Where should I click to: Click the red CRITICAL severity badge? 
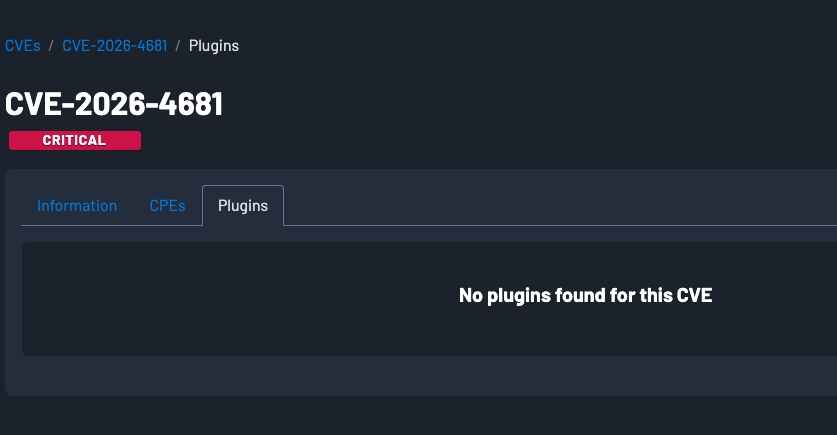[x=75, y=141]
